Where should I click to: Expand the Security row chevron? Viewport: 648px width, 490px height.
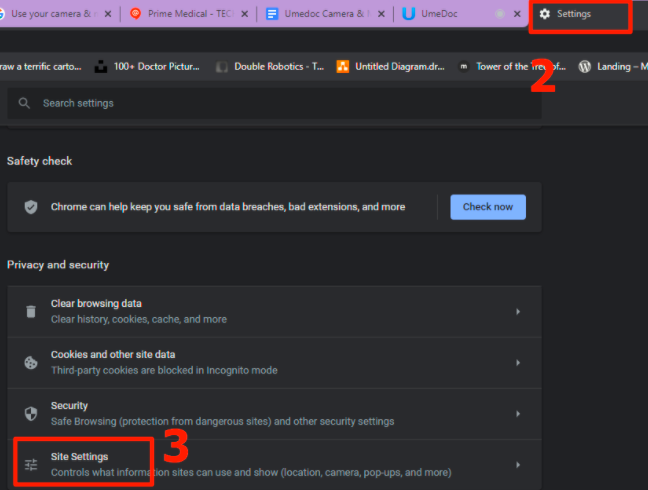point(518,414)
